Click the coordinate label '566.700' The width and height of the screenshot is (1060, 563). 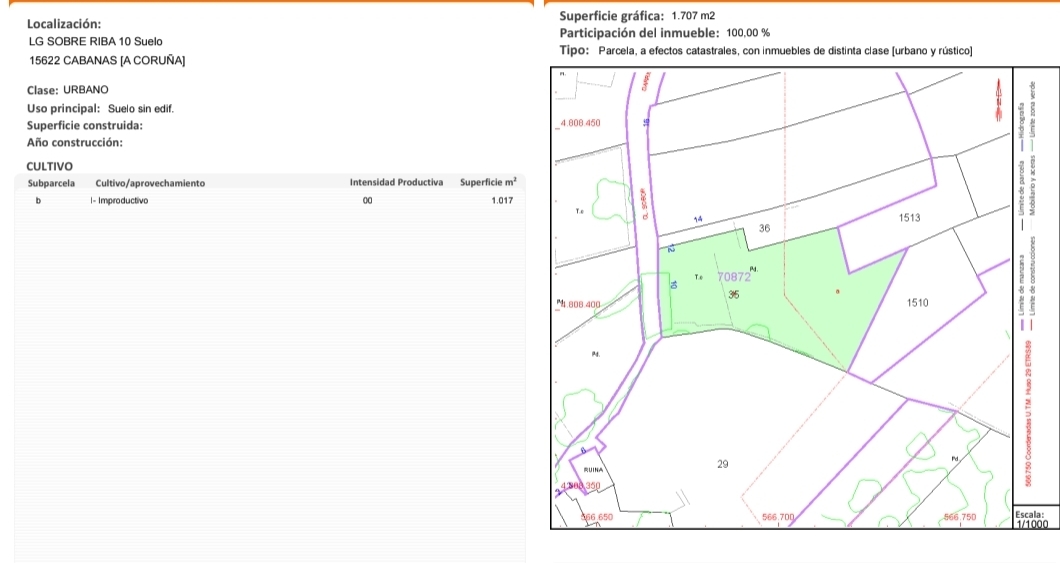pyautogui.click(x=778, y=517)
